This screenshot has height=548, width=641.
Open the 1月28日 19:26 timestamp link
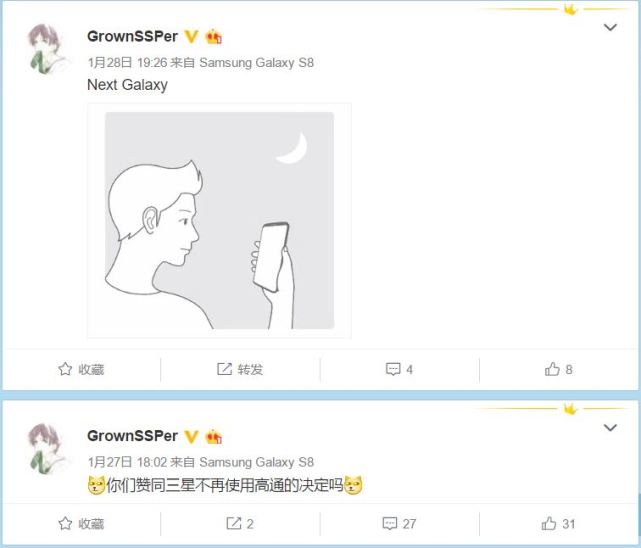point(128,63)
